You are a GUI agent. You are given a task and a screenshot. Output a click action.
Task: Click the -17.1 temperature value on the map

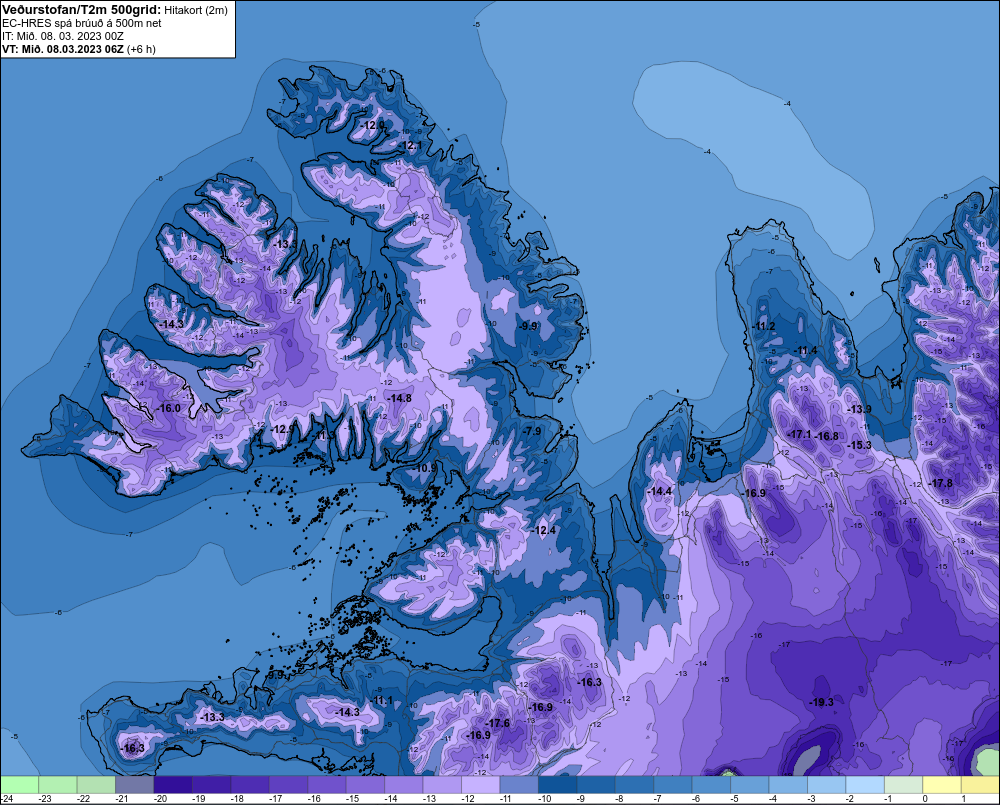click(x=800, y=434)
